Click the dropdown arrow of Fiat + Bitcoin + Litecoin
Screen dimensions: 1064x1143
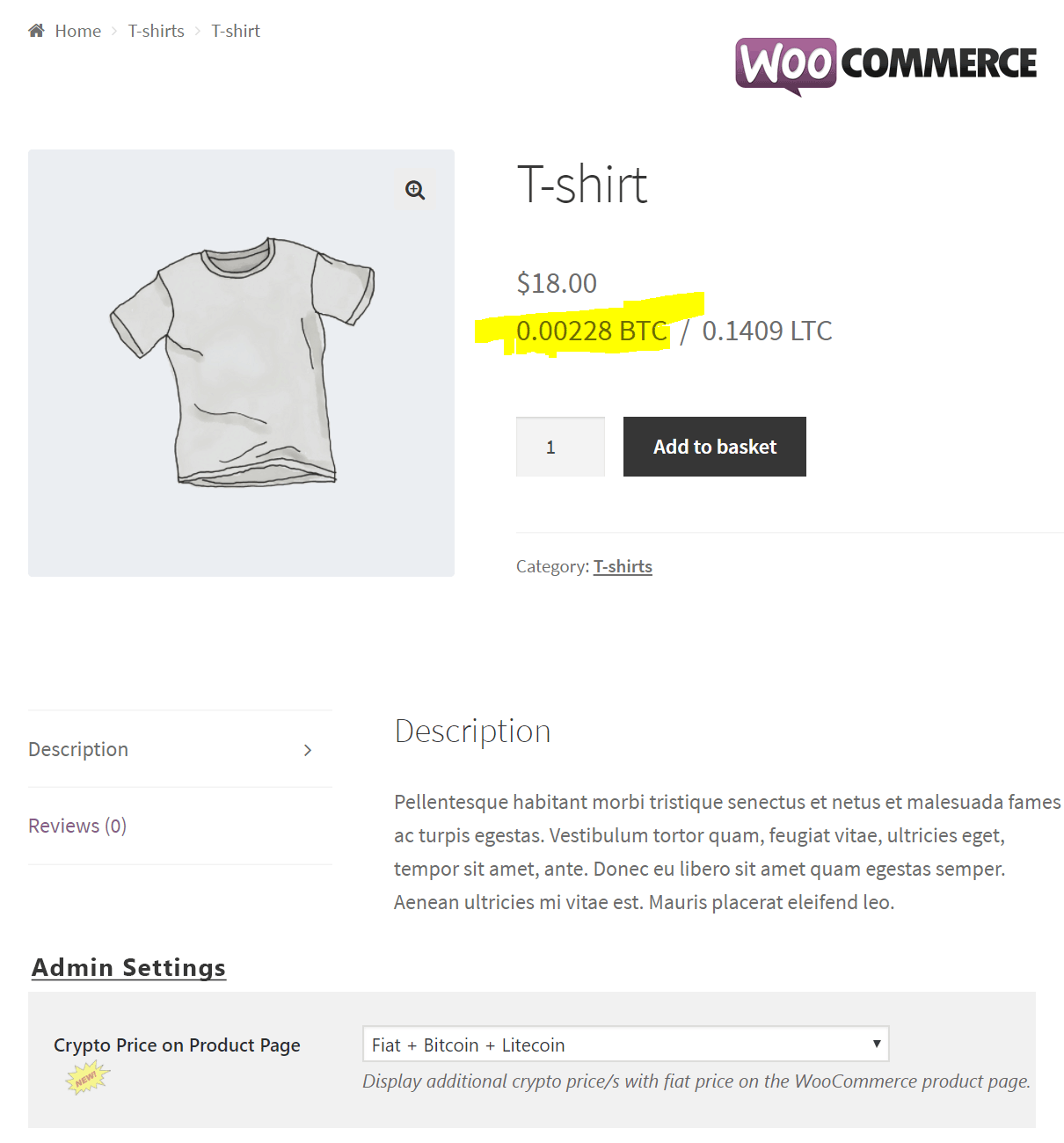click(876, 1044)
